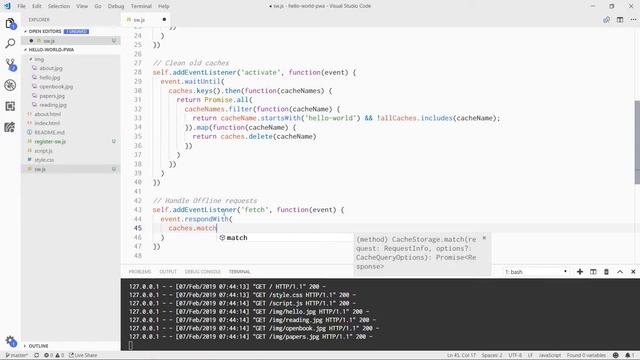Open the Help menu
Screen dimensions: 640x360
pos(164,6)
